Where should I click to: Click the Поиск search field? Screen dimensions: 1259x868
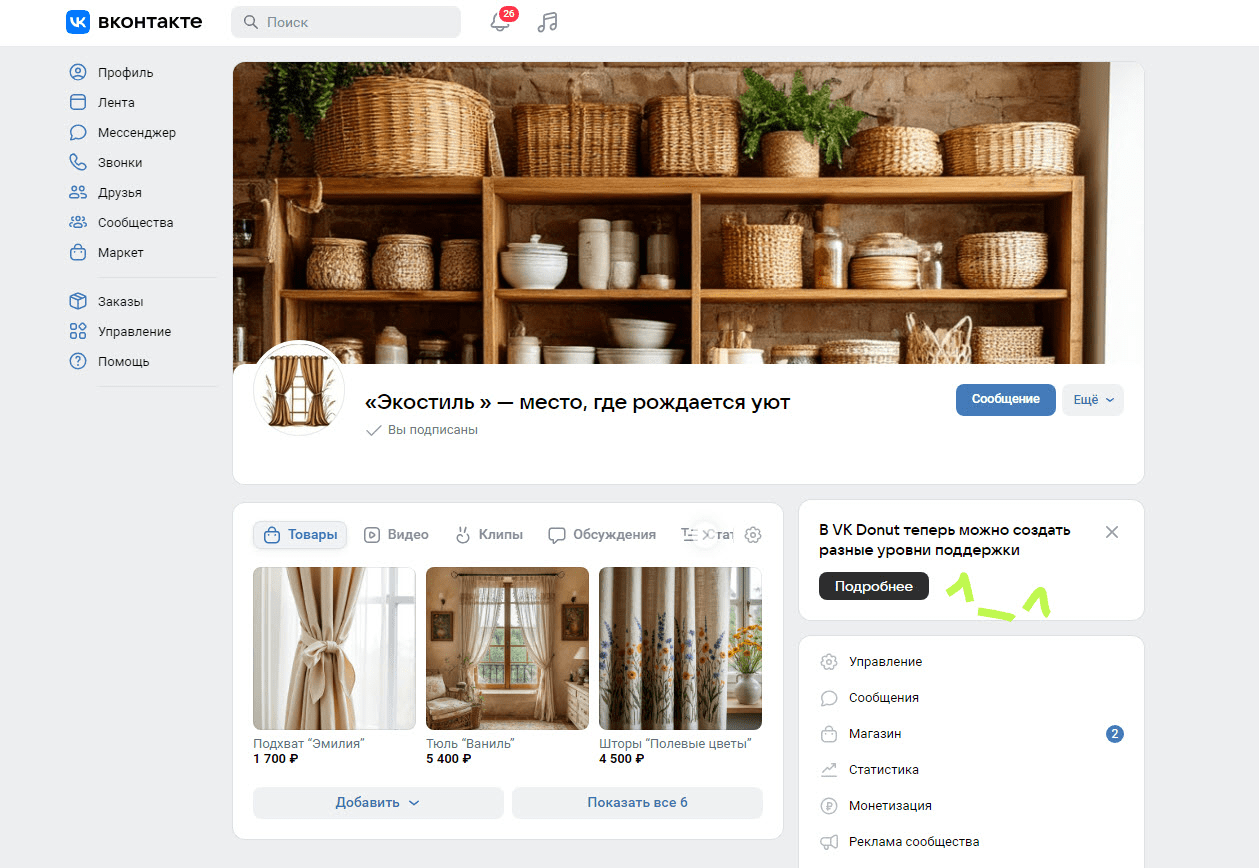(345, 22)
